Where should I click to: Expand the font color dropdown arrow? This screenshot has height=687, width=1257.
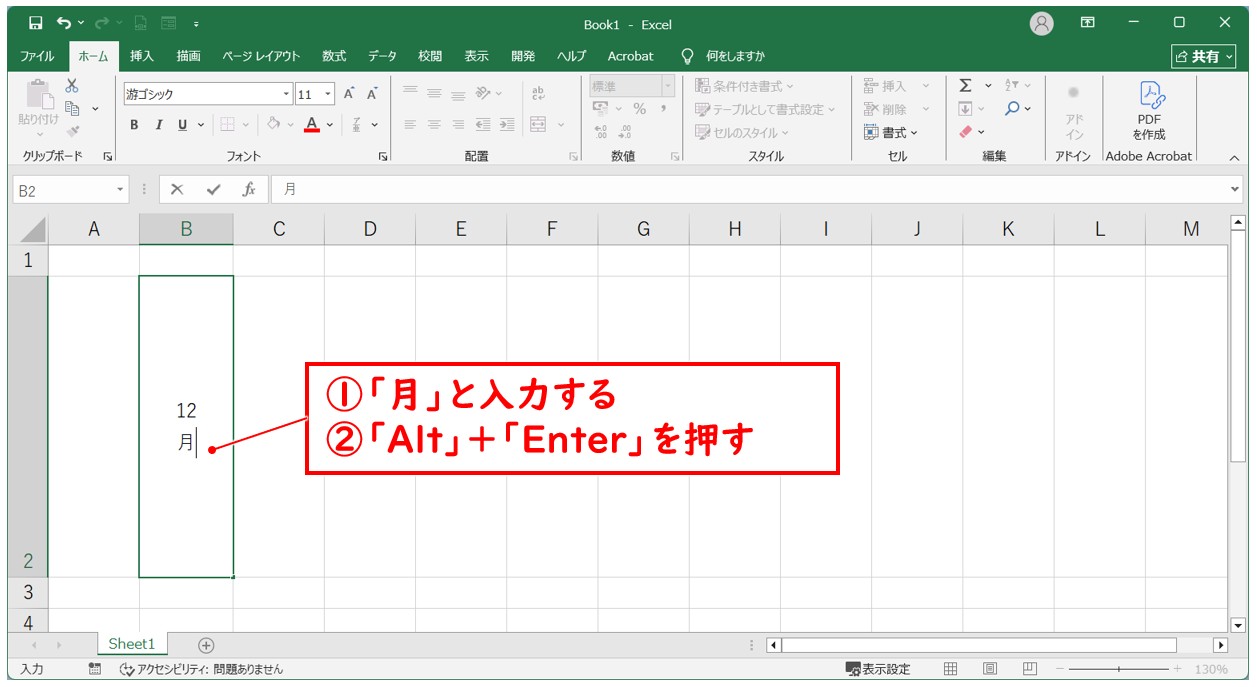point(329,125)
